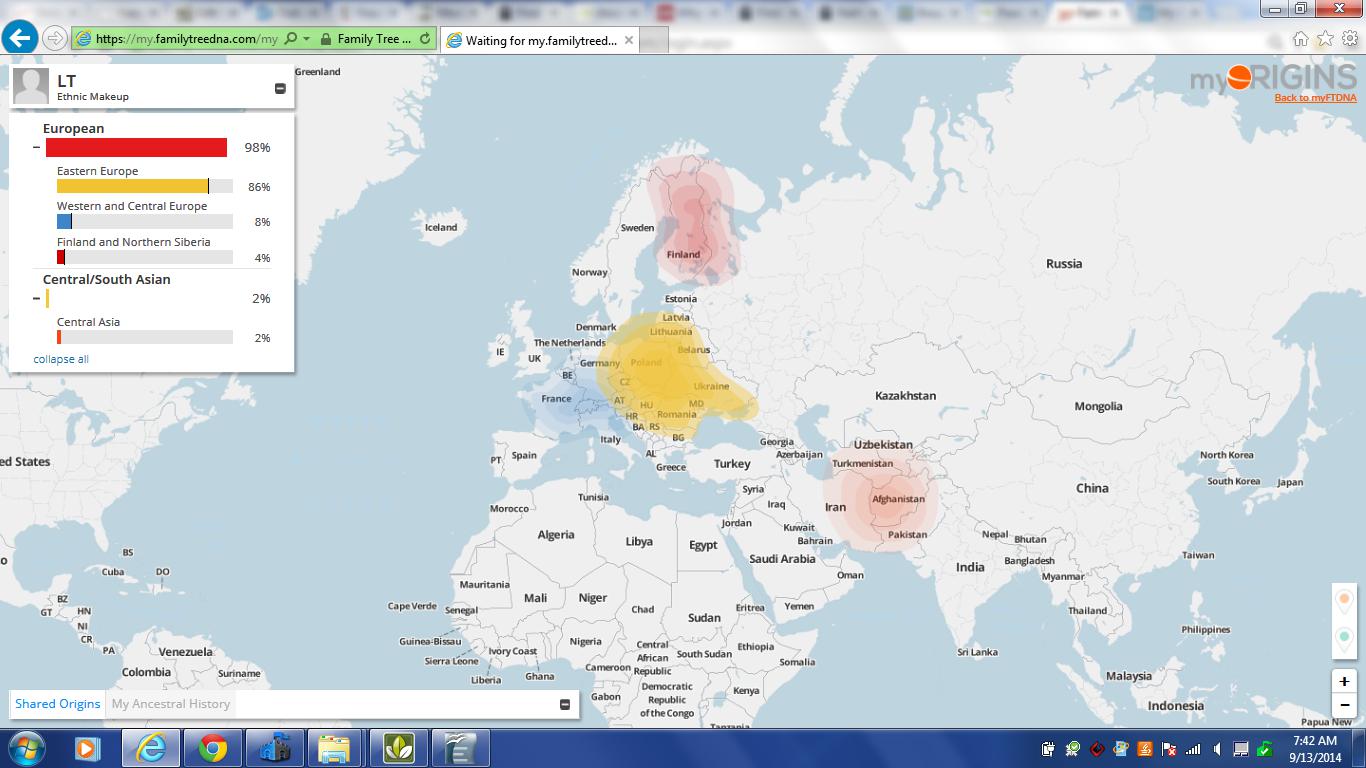The height and width of the screenshot is (768, 1366).
Task: Click the Java orange tray icon
Action: click(1145, 748)
